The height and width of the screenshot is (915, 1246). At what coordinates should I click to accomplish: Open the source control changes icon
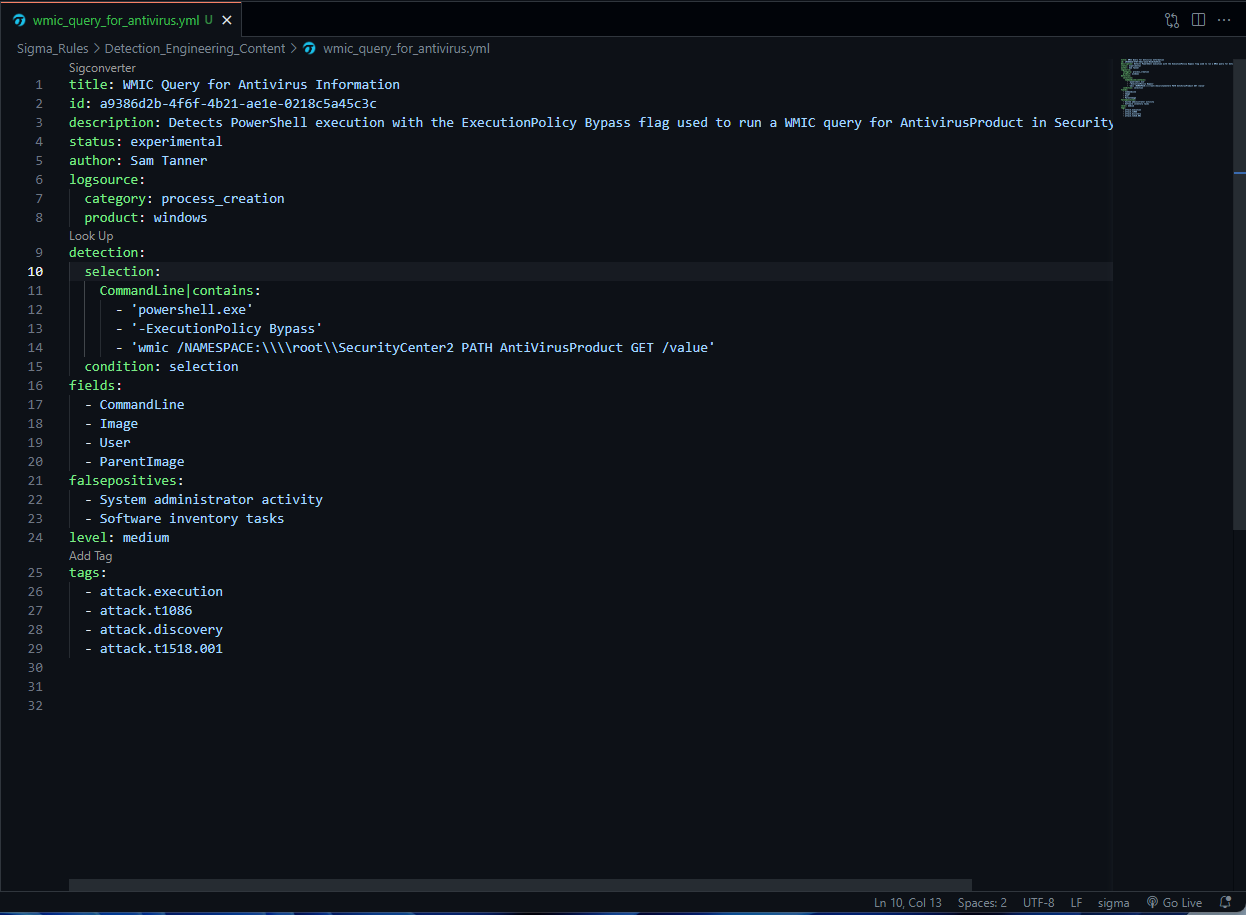coord(1172,20)
